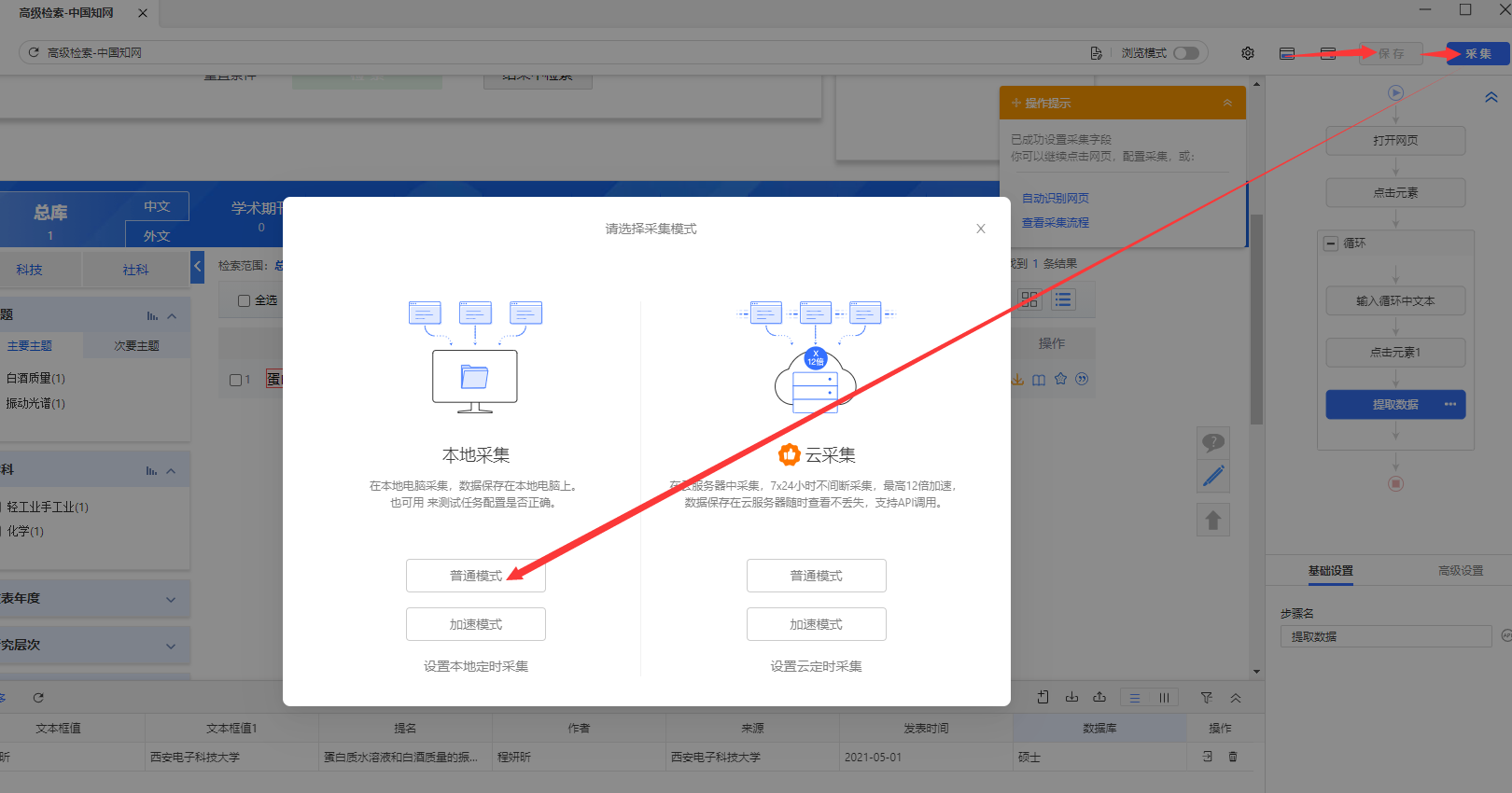Select the 打开网页 workflow step
This screenshot has height=793, width=1512.
1395,141
